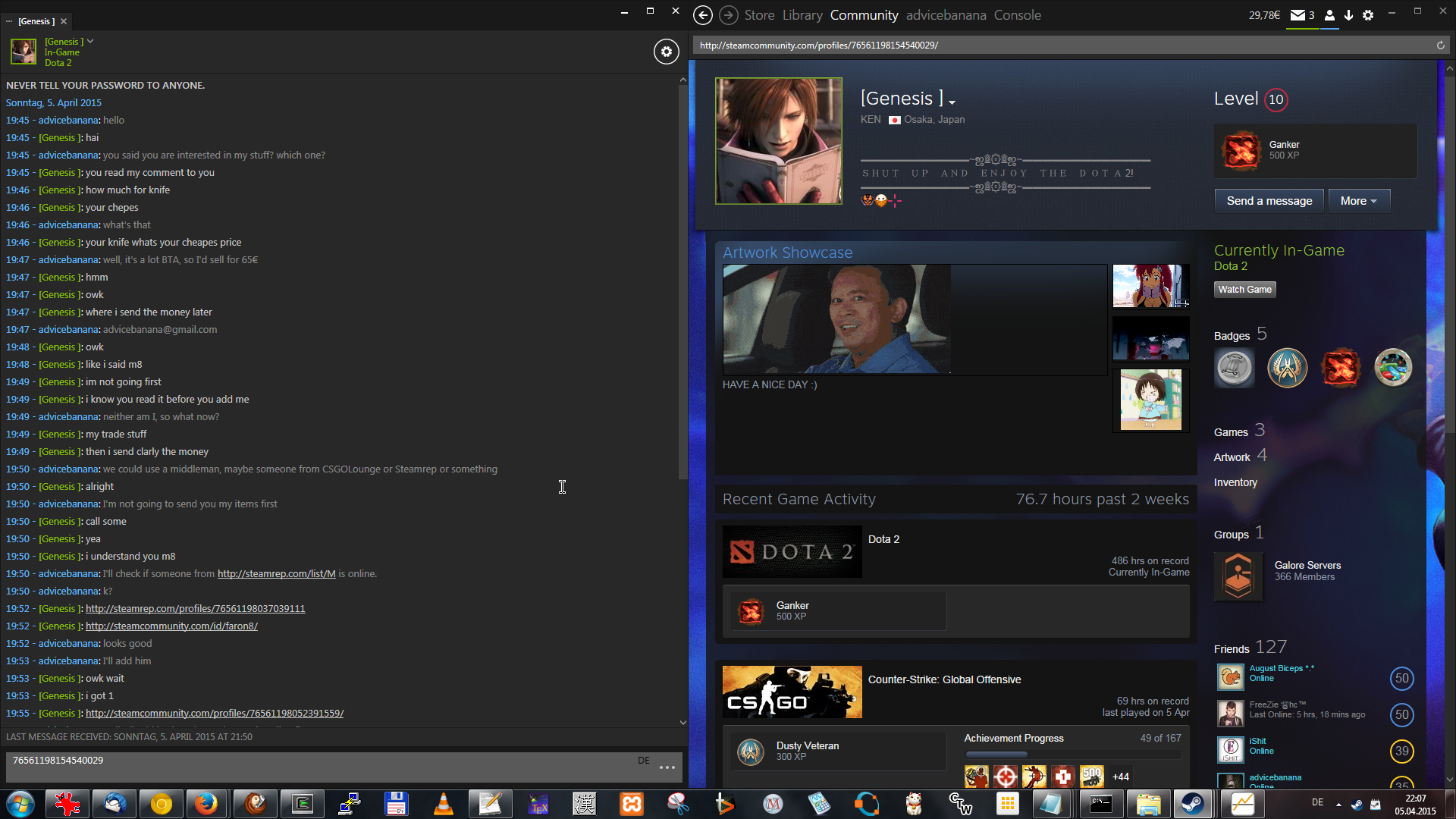Show hidden system tray icons arrow
Screen dimensions: 1456x819
pos(1338,804)
